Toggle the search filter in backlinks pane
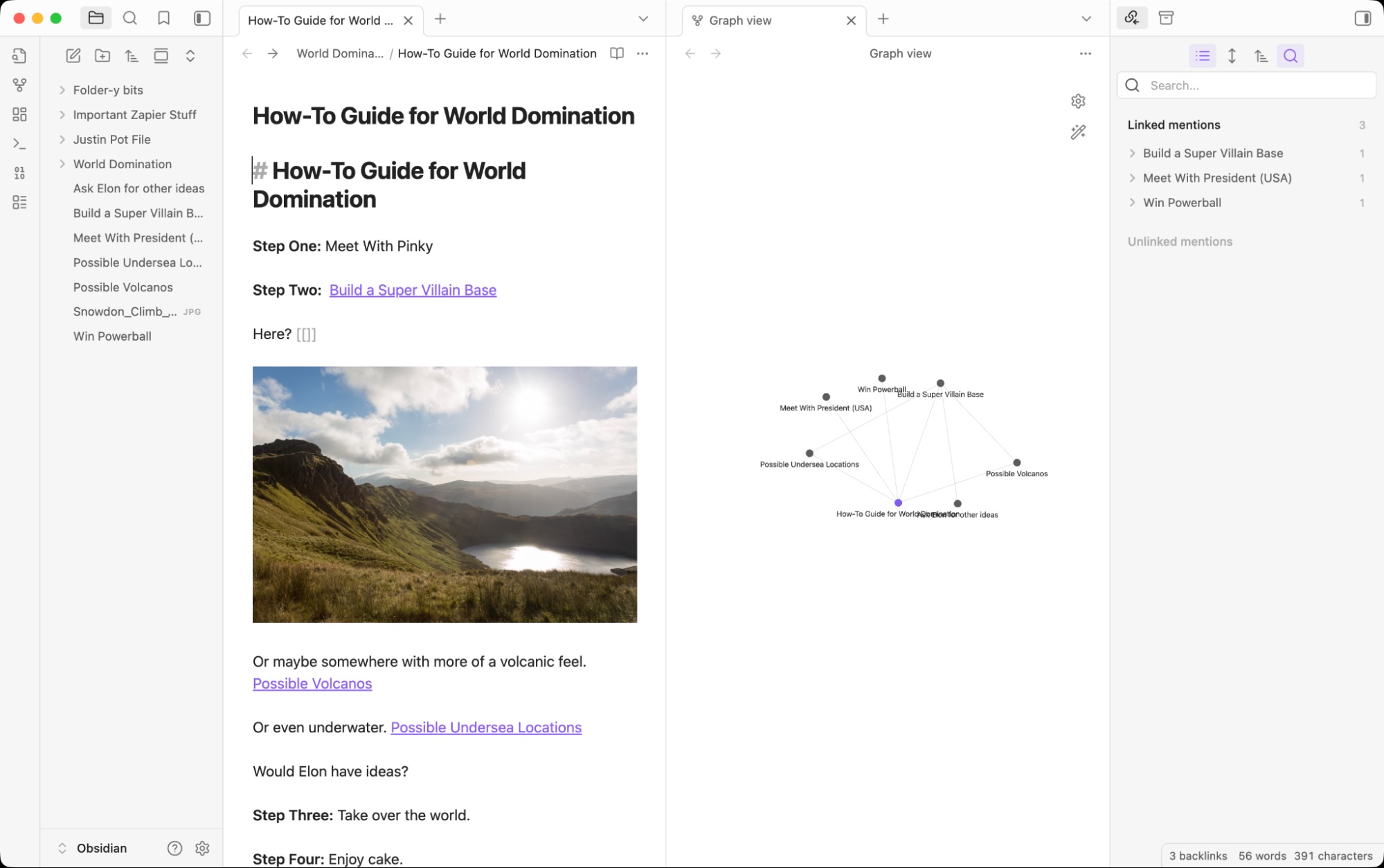 [x=1290, y=56]
